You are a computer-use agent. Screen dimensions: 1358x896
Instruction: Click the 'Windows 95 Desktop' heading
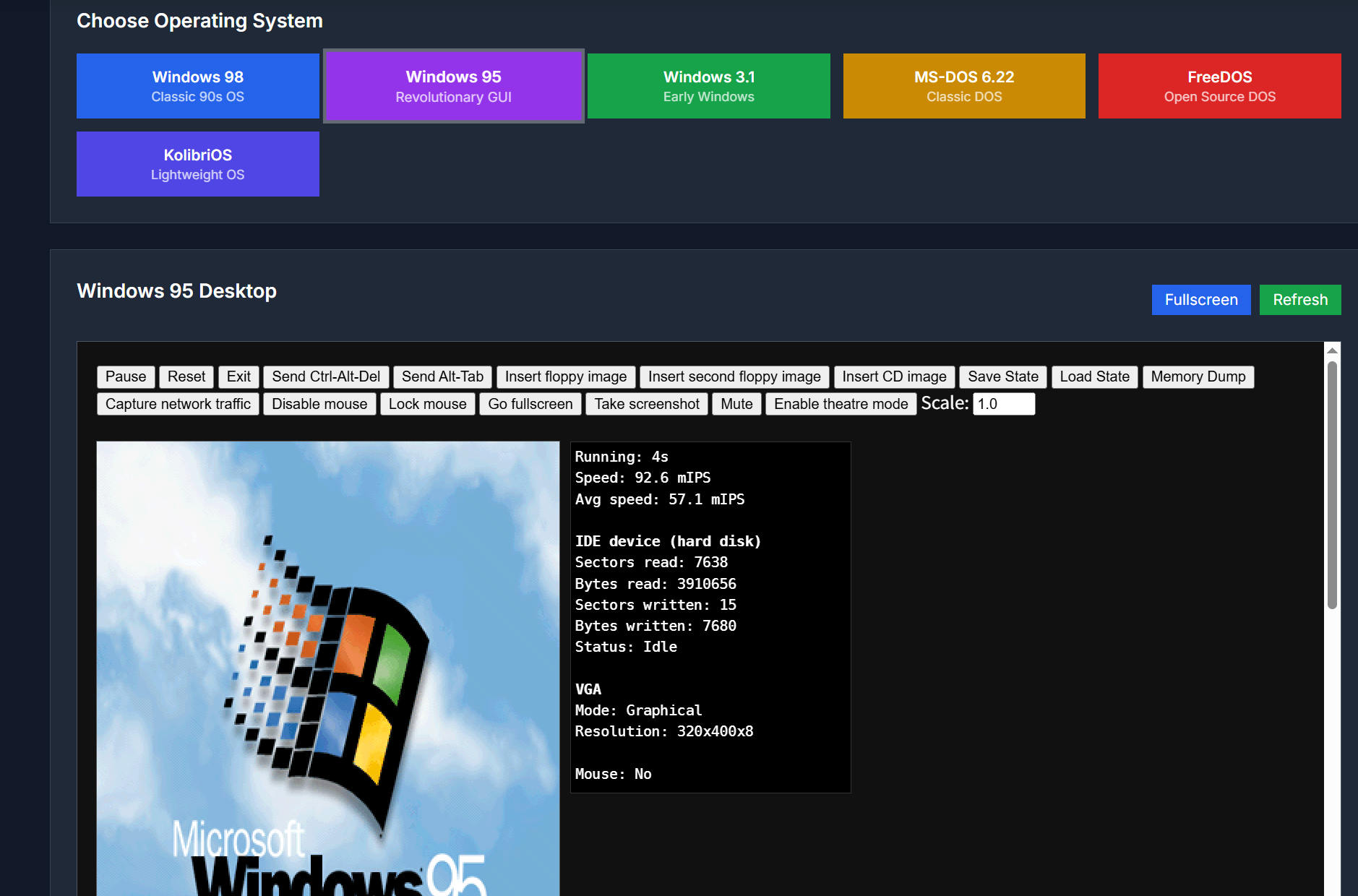[177, 290]
